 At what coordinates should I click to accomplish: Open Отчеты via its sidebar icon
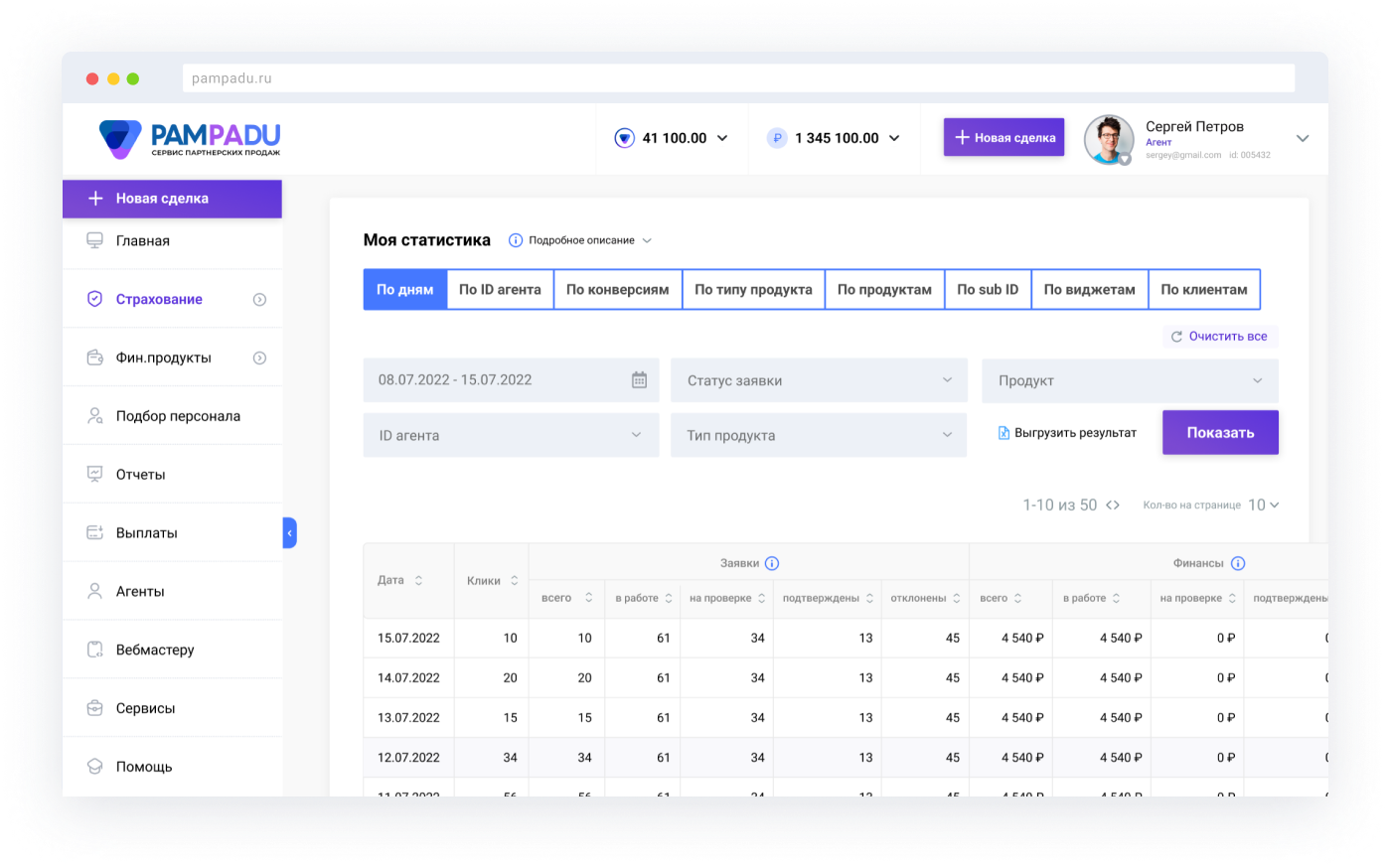point(94,474)
